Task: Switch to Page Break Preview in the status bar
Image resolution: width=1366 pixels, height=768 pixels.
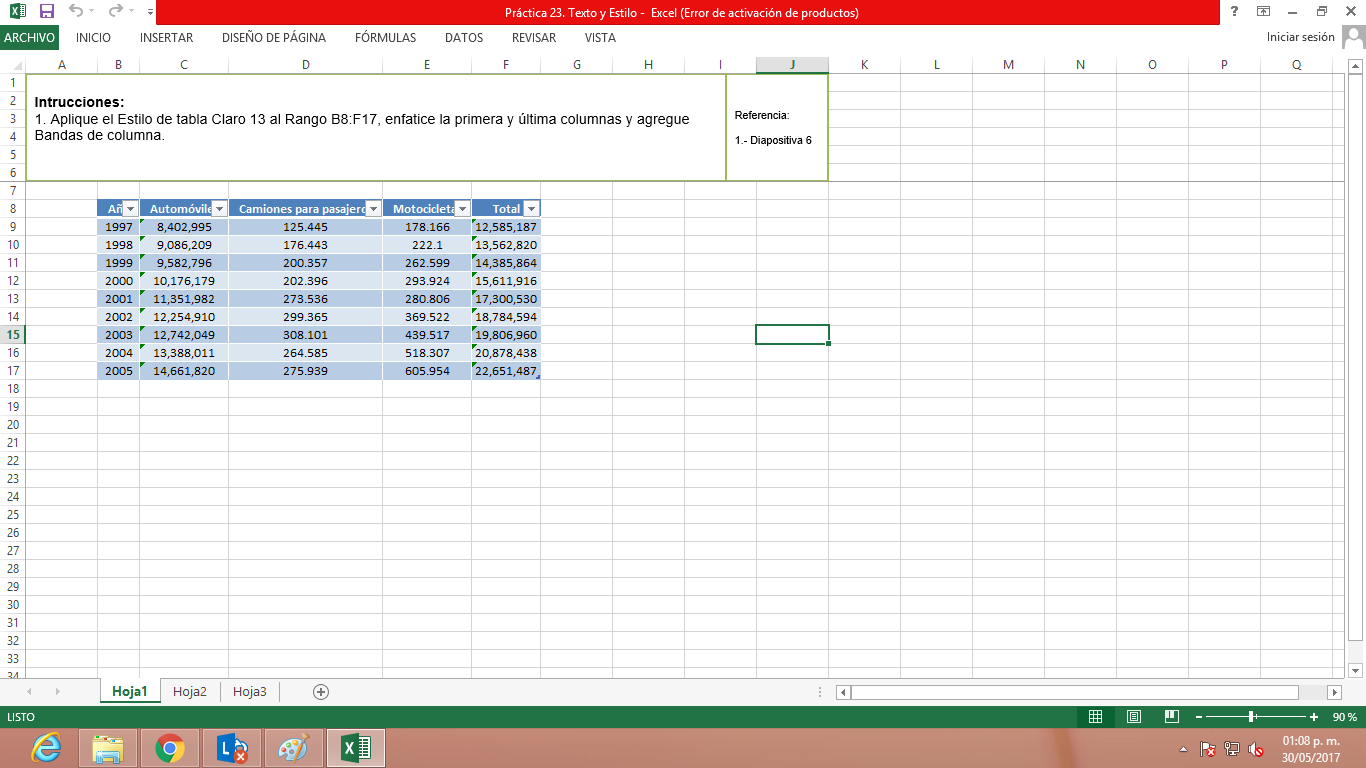Action: click(x=1172, y=716)
